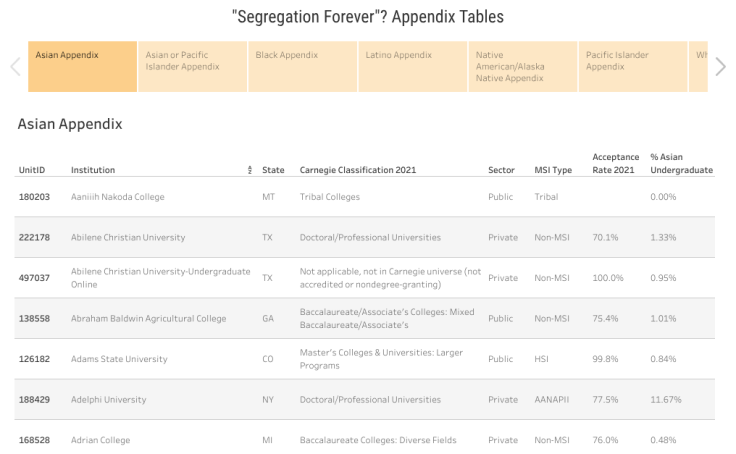Select Abraham Baldwin Agricultural College entry
736x454 pixels.
(148, 318)
